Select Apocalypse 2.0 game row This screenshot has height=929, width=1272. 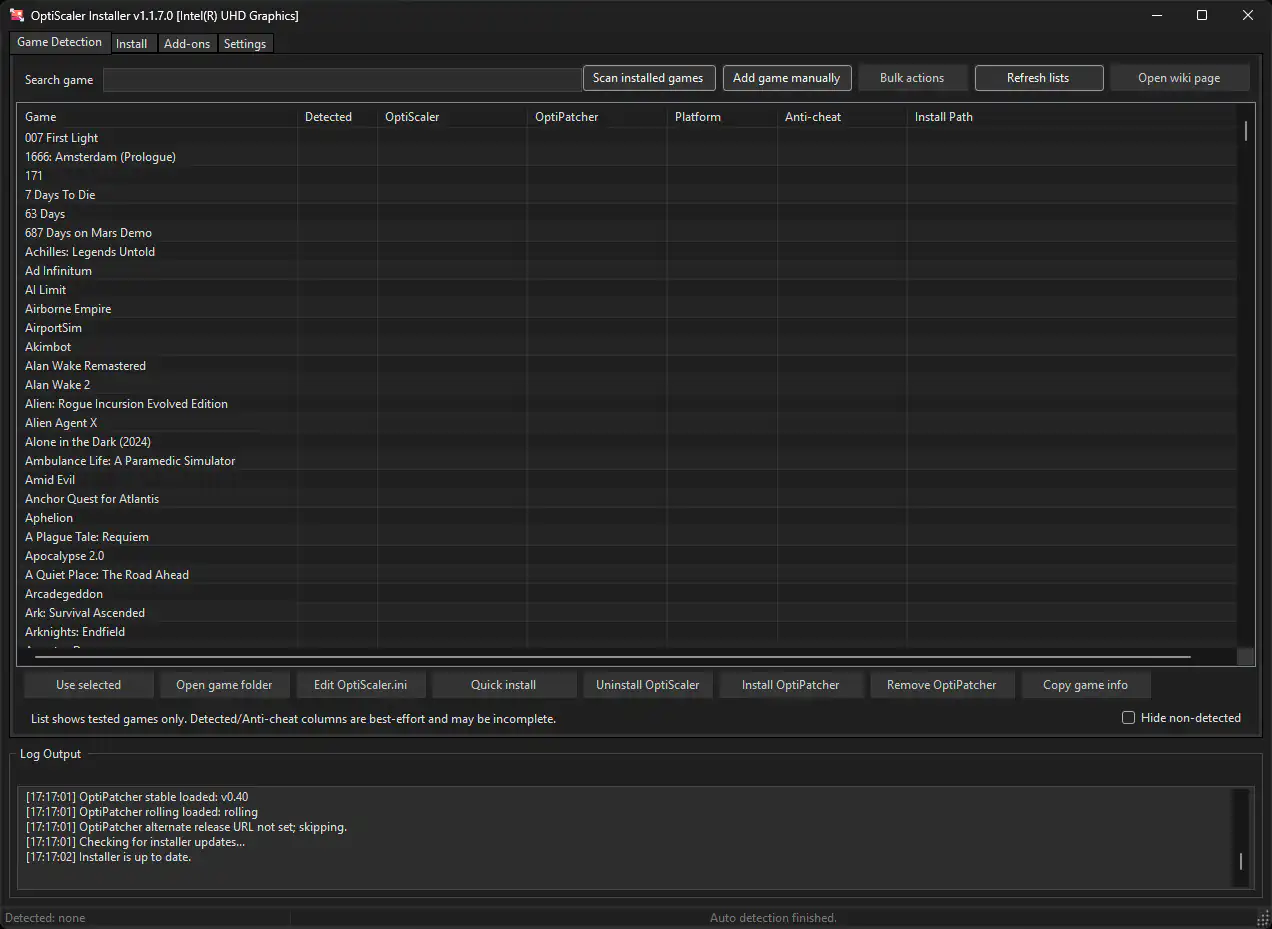[627, 556]
